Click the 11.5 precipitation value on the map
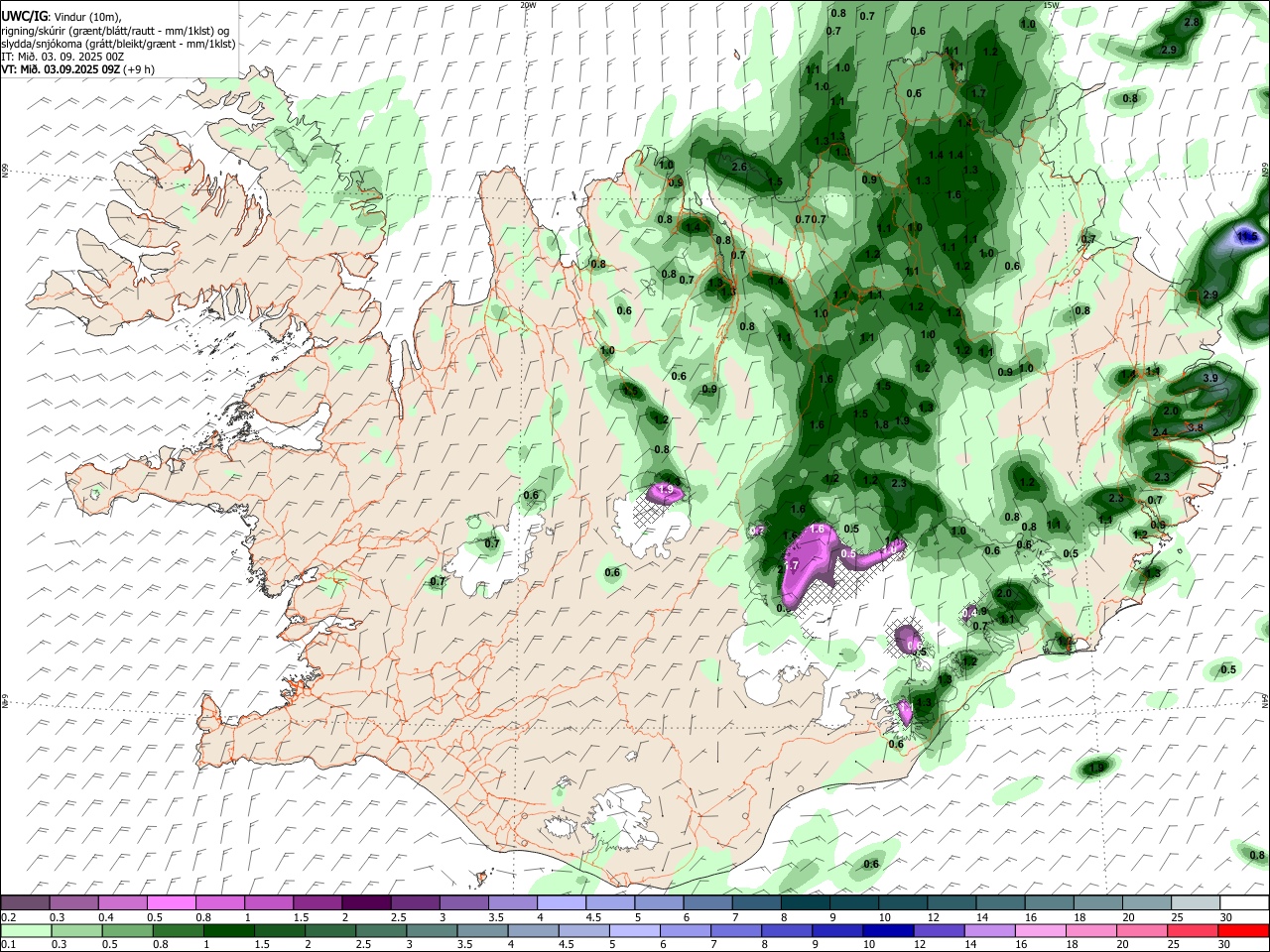The image size is (1270, 952). click(x=1248, y=237)
